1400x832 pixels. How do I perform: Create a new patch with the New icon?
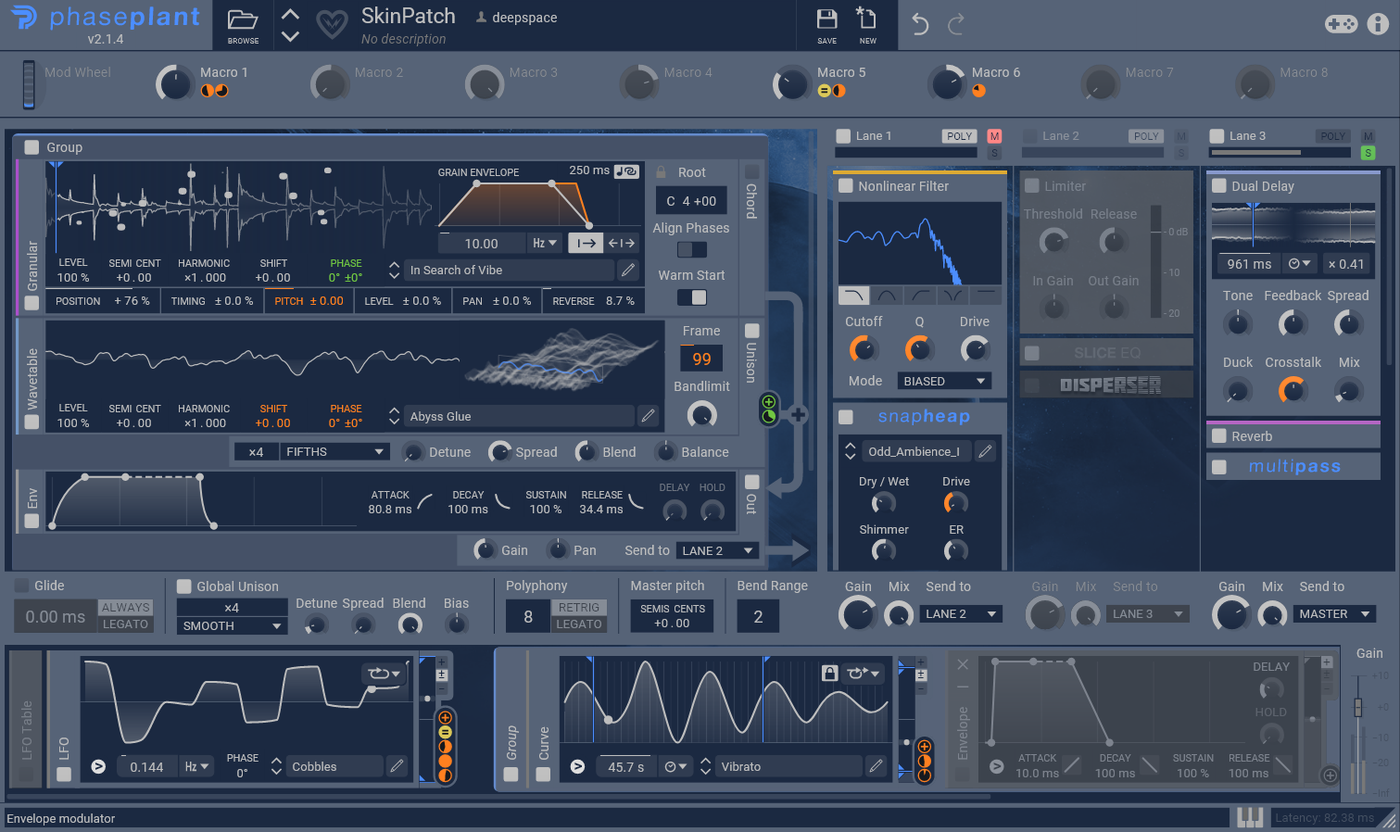coord(867,19)
